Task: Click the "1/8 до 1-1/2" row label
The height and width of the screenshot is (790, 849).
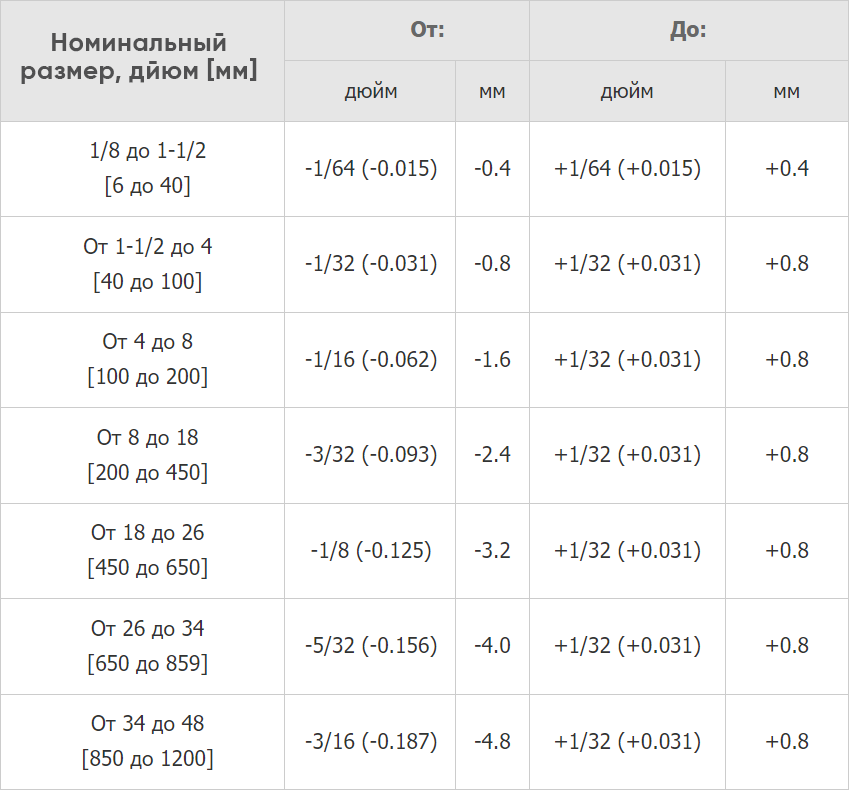Action: coord(147,152)
